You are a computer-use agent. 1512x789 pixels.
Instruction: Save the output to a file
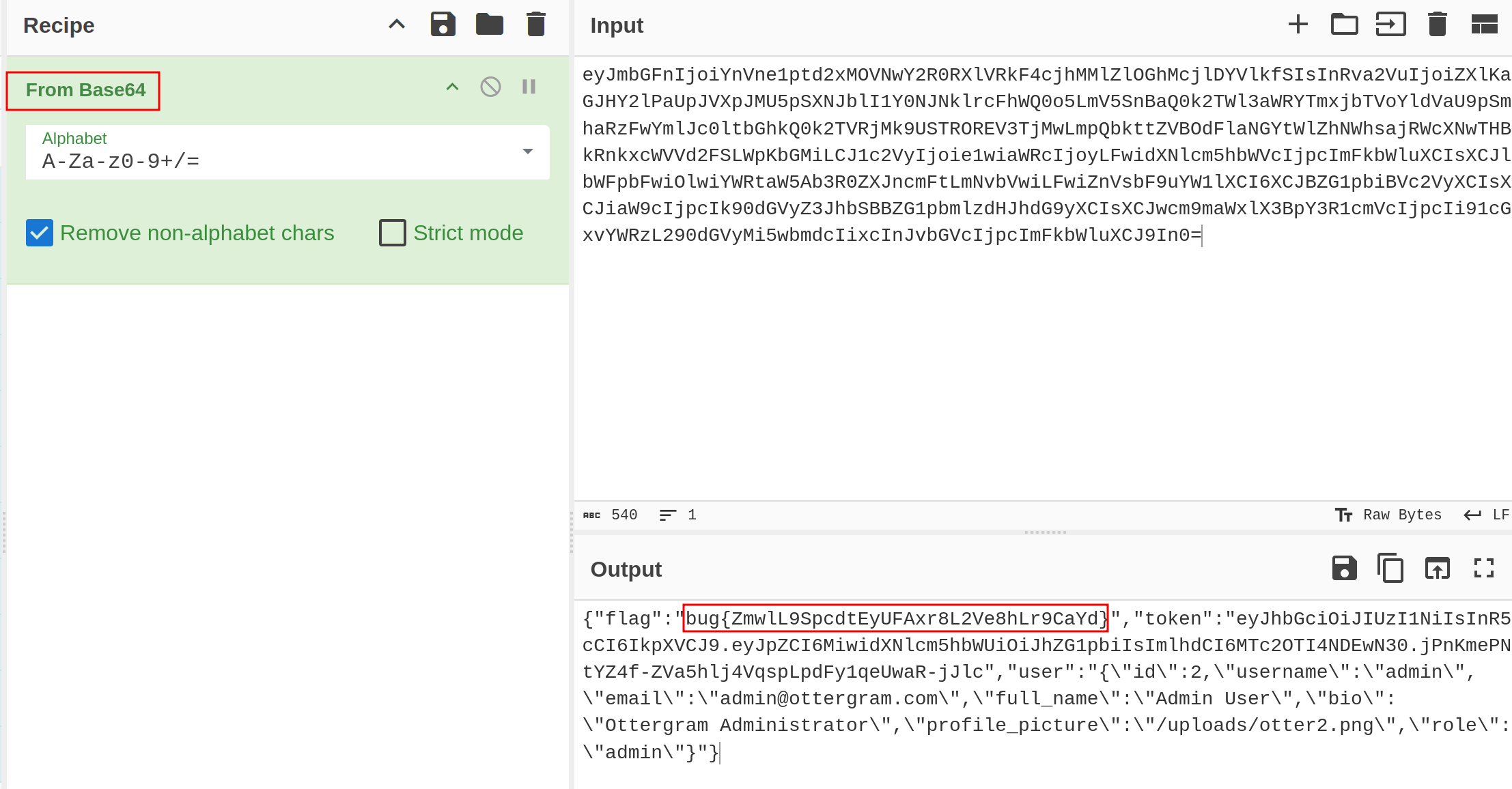pos(1344,568)
